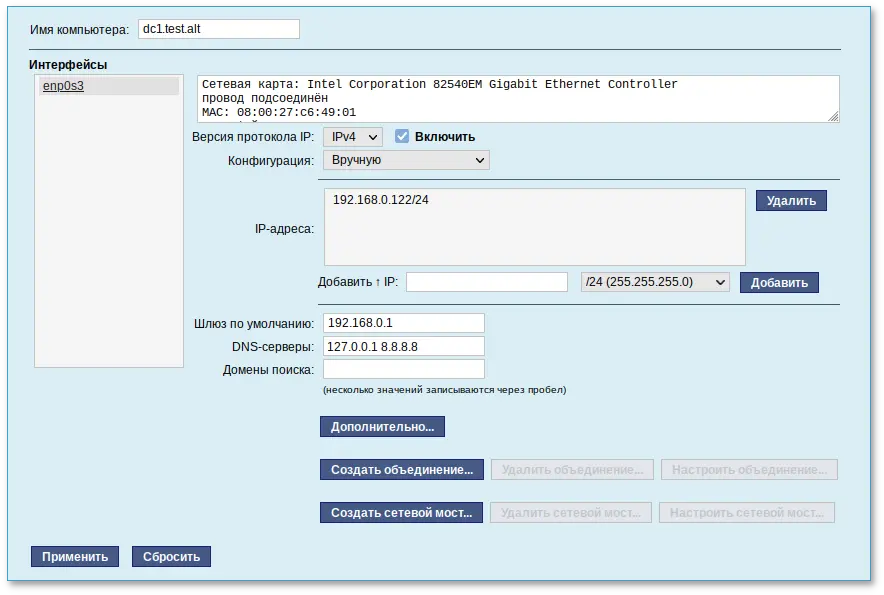Toggle the Включить checkbox

[x=402, y=136]
